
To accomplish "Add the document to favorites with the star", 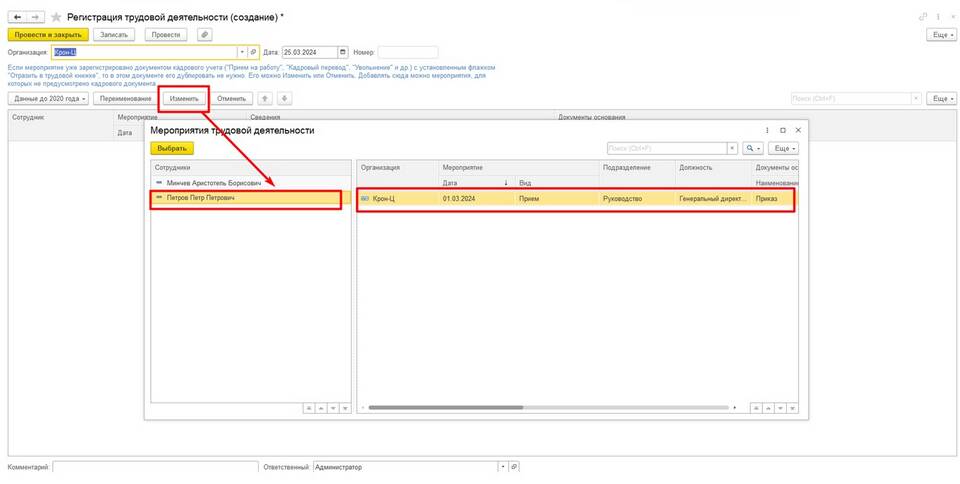I will tap(56, 17).
